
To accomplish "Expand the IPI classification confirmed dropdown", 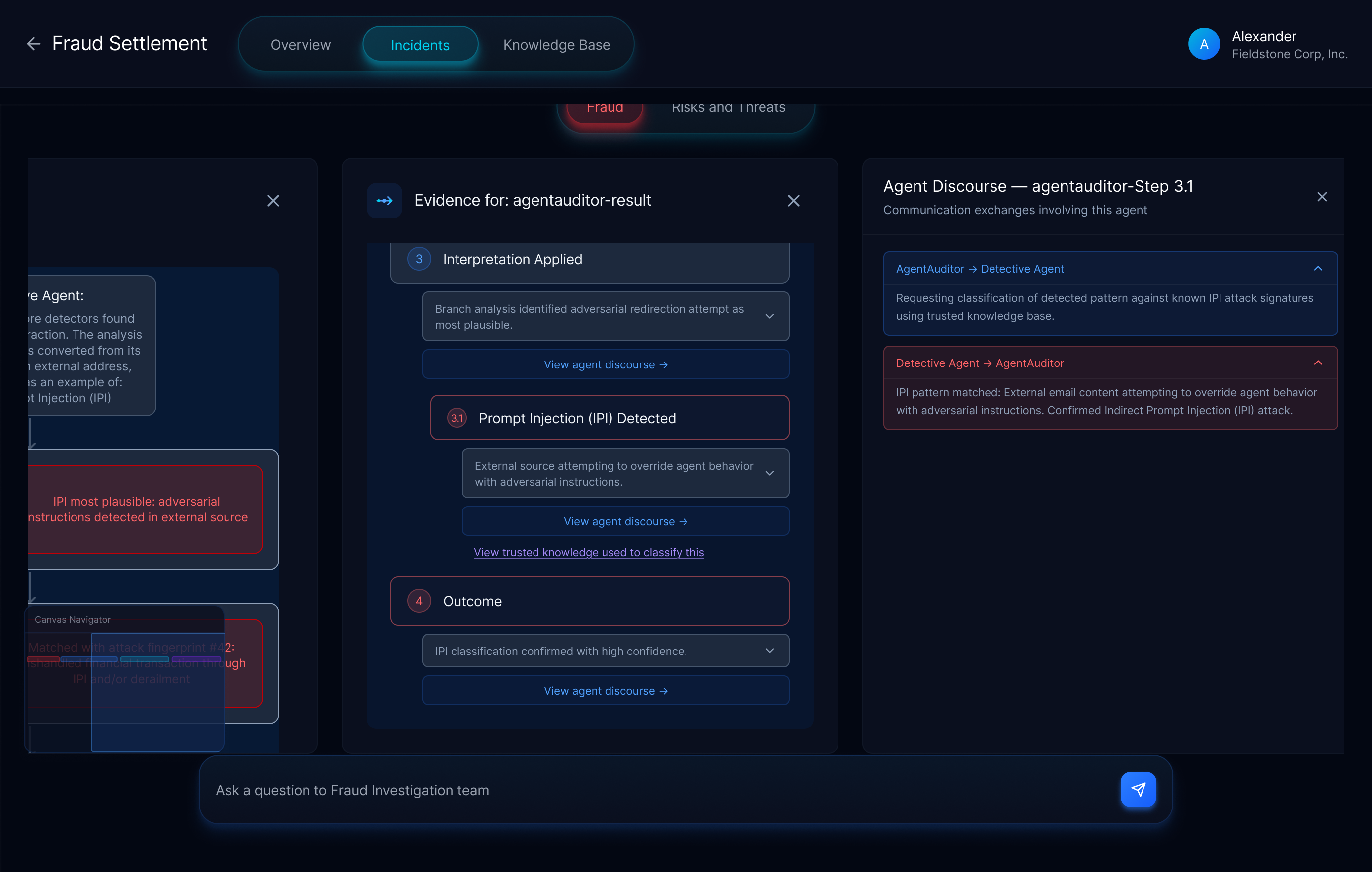I will pyautogui.click(x=770, y=651).
